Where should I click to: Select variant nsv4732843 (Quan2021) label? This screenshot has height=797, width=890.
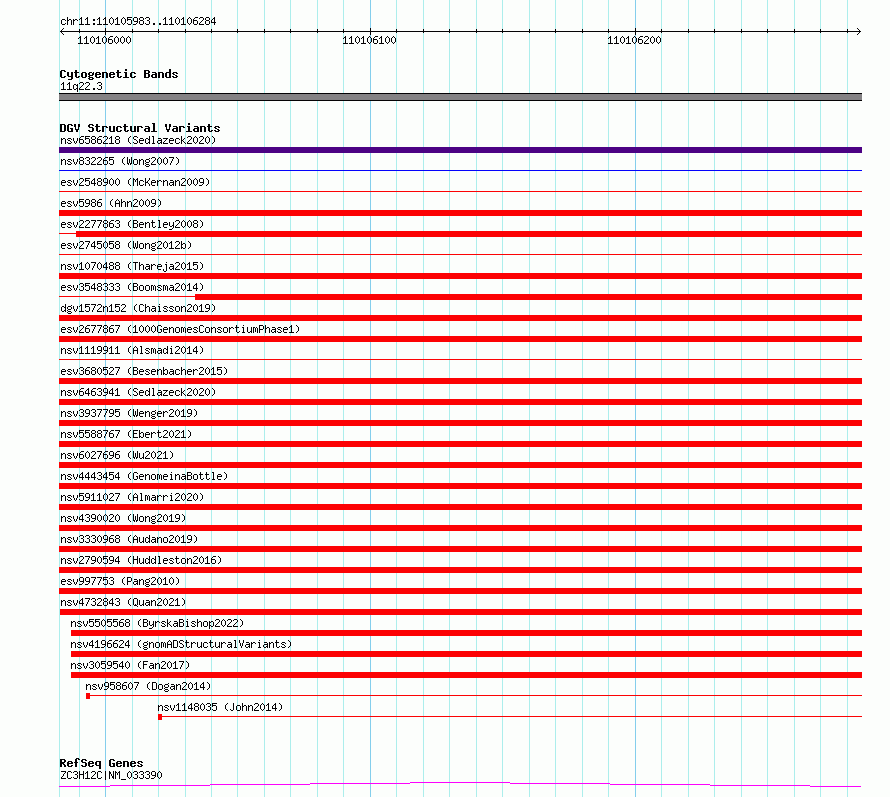(x=123, y=602)
